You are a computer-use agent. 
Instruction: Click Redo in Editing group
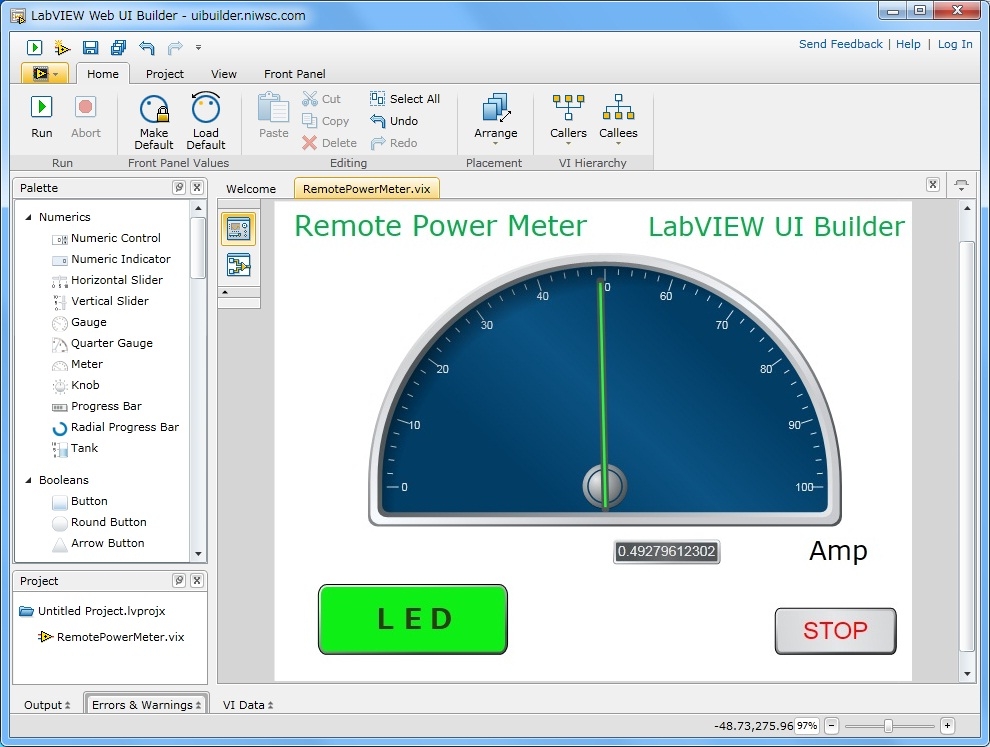tap(394, 143)
